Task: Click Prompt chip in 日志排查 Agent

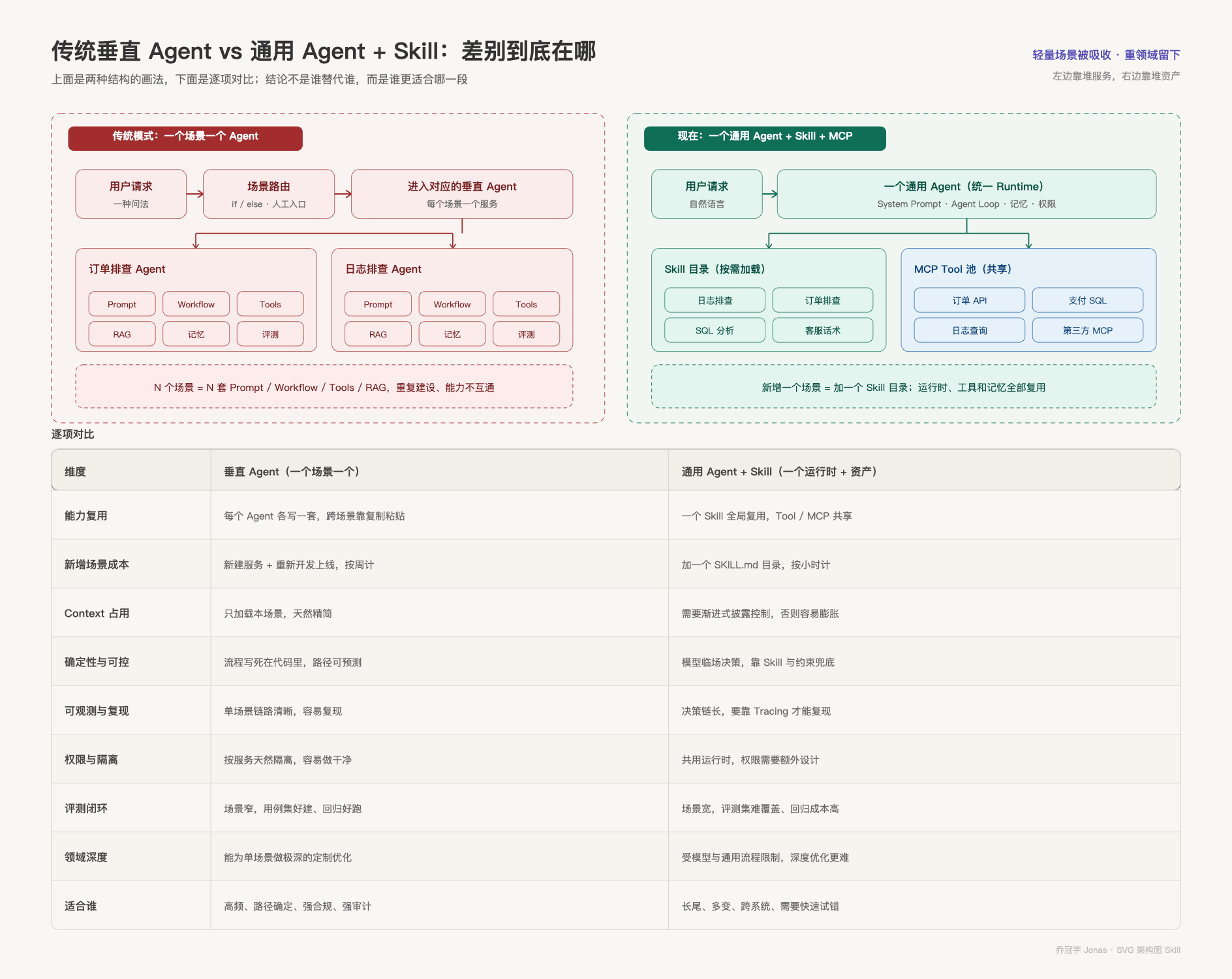Action: [378, 304]
